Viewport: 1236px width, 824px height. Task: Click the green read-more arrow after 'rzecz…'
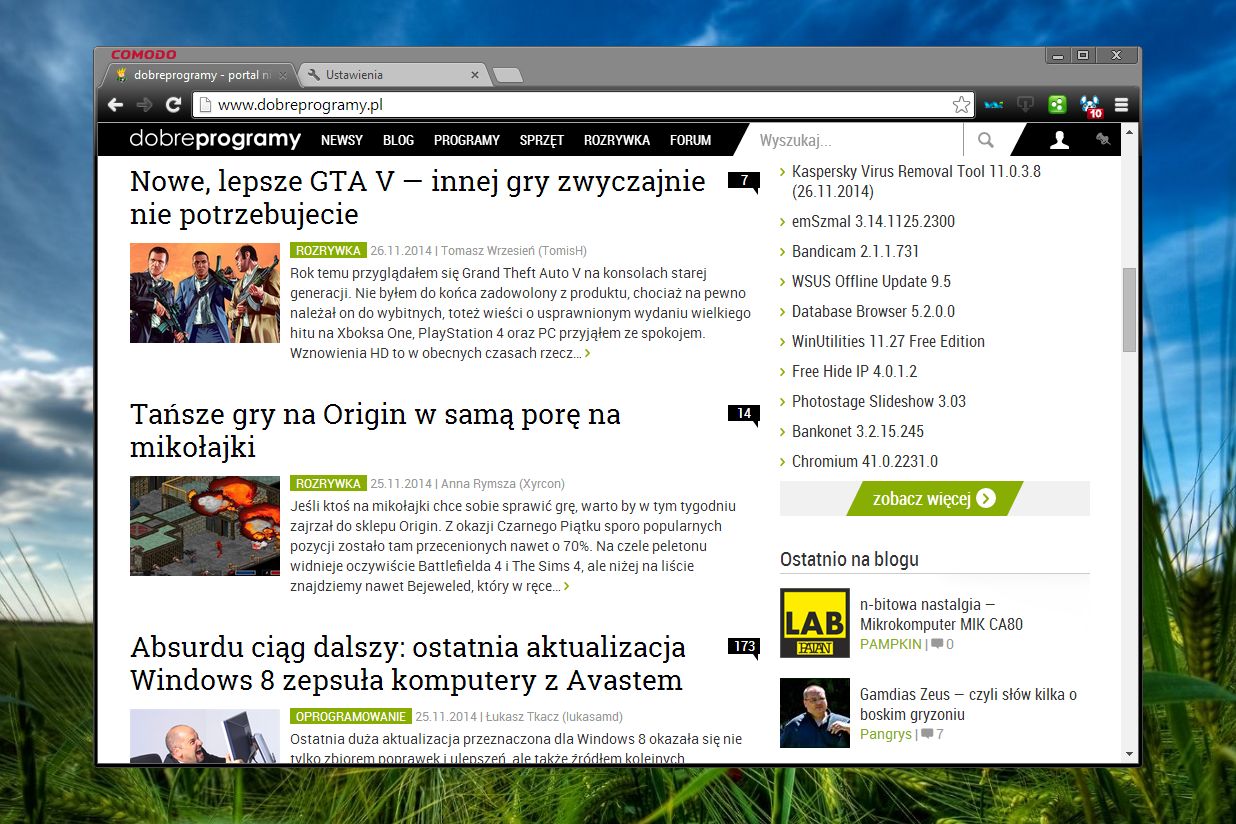(587, 353)
